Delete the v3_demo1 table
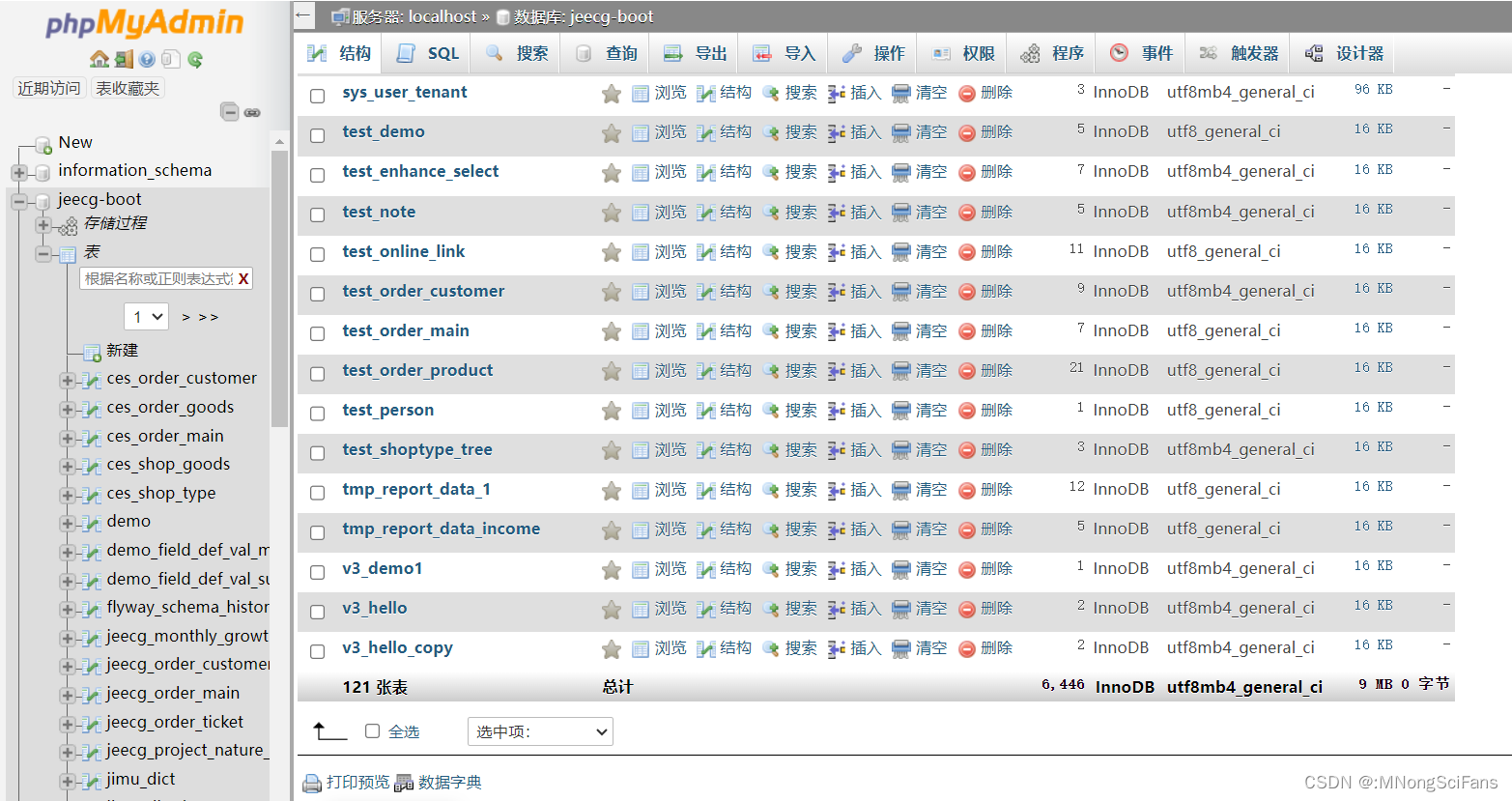 coord(996,568)
